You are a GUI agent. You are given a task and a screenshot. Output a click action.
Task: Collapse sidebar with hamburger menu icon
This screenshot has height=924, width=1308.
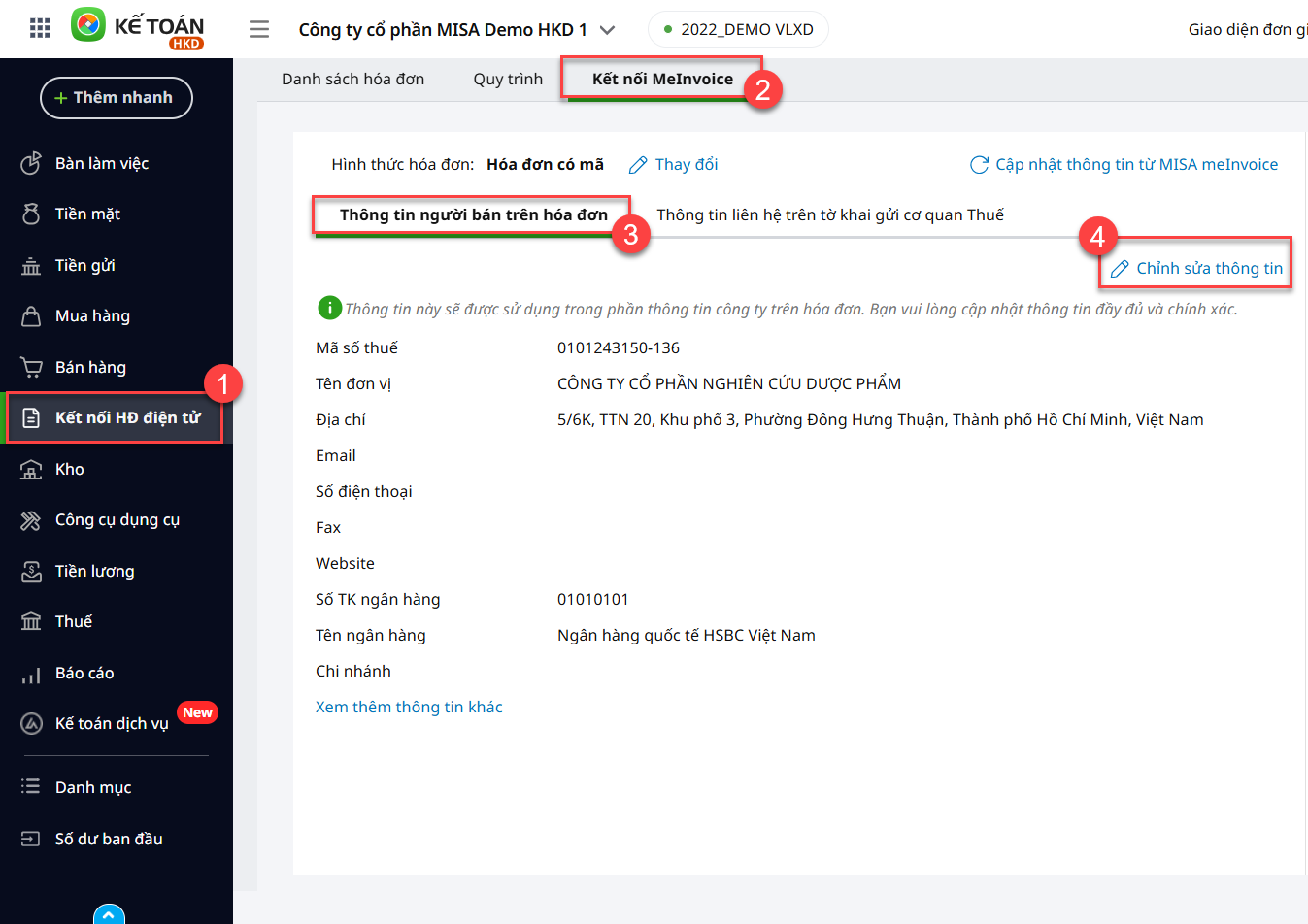(x=259, y=29)
